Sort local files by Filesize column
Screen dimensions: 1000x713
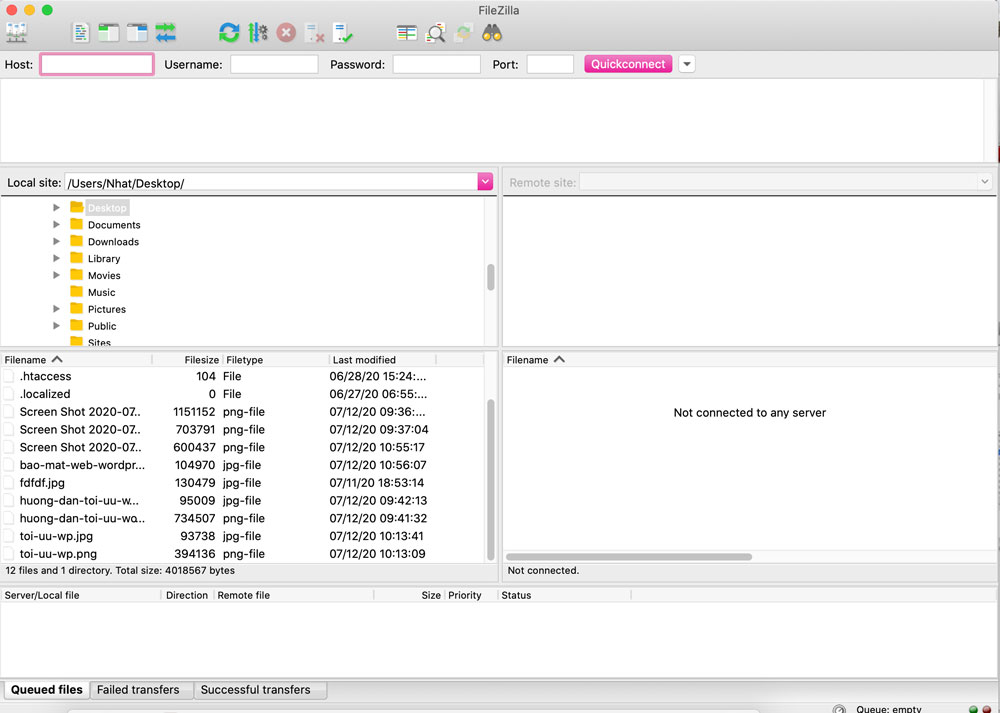click(188, 360)
